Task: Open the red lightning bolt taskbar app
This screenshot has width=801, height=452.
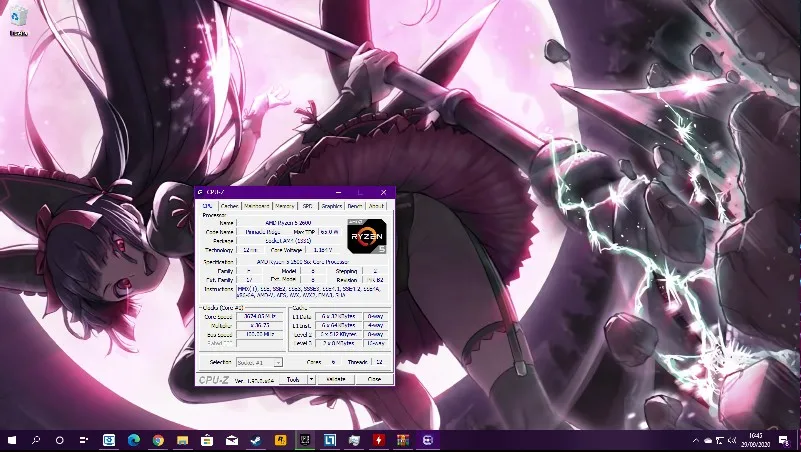Action: coord(379,440)
